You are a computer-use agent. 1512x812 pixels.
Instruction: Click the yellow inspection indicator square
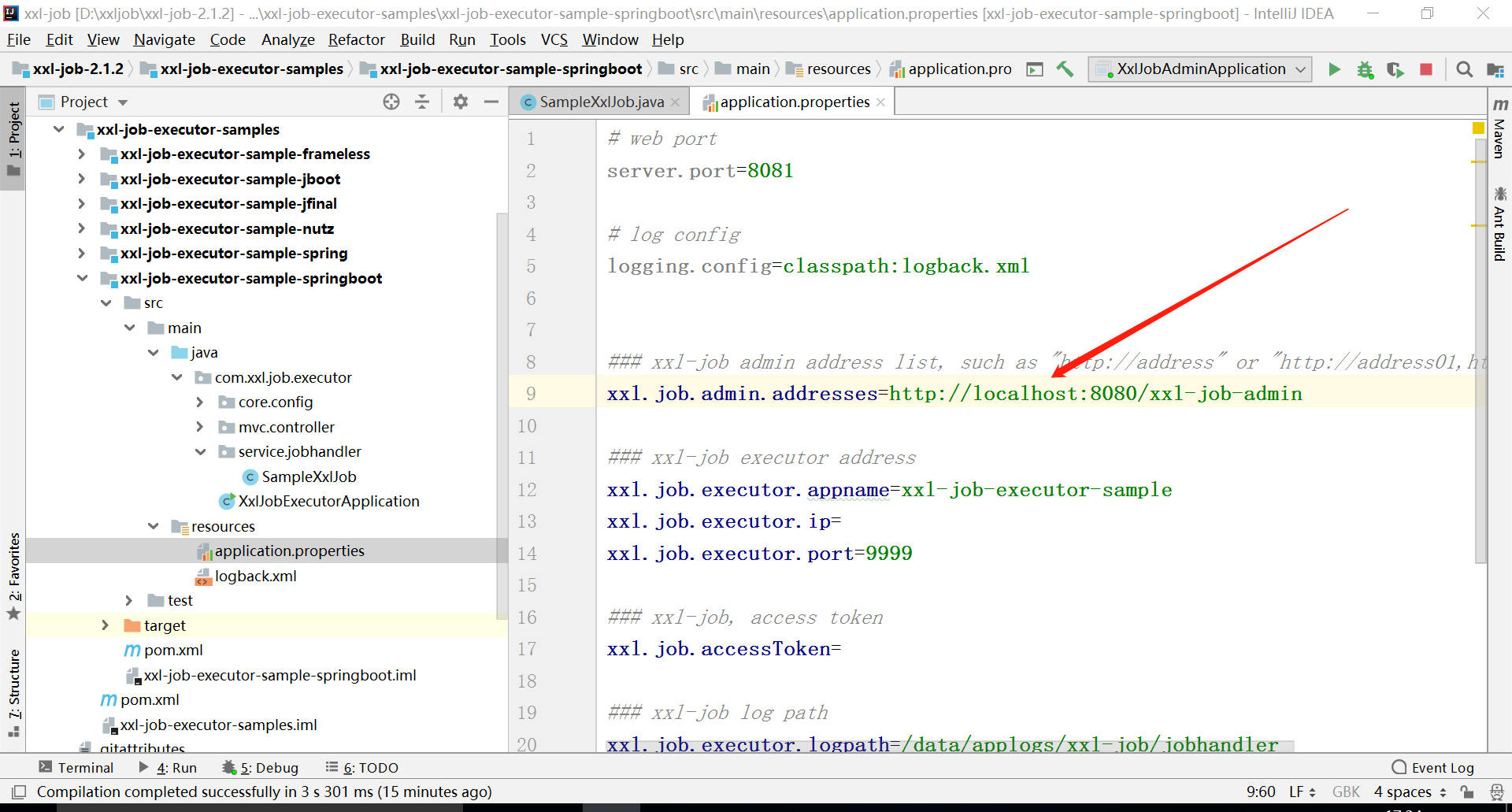[x=1478, y=128]
